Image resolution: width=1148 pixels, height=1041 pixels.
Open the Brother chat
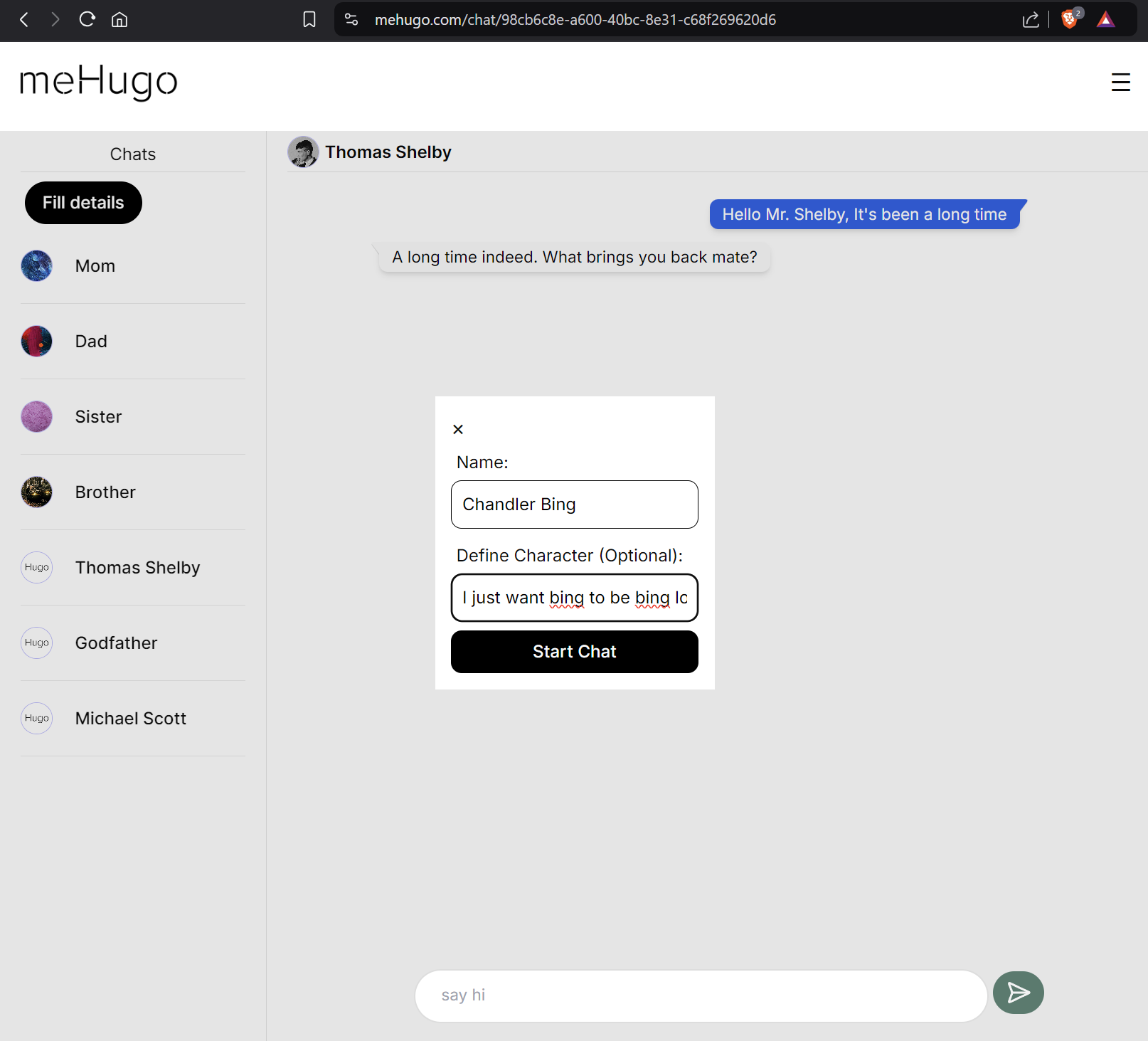coord(133,492)
